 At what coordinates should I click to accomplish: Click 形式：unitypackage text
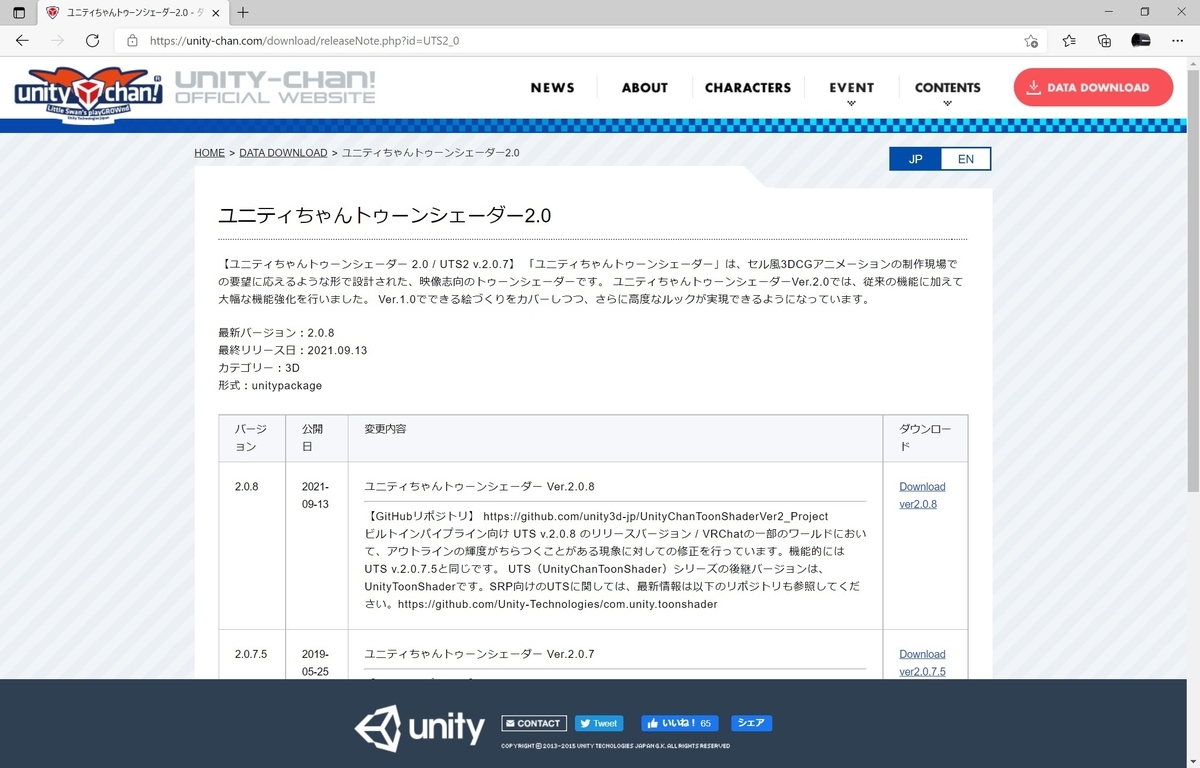click(x=270, y=385)
